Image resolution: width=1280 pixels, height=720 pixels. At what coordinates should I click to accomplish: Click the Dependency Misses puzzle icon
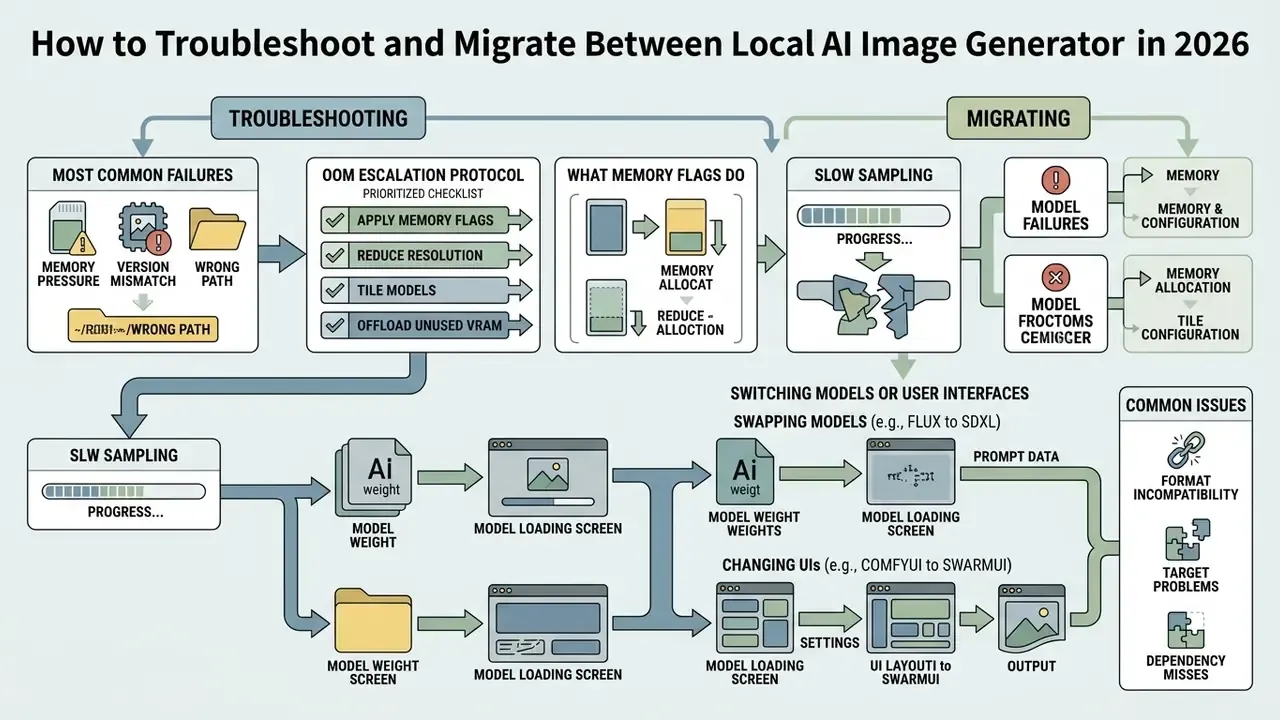pyautogui.click(x=1185, y=632)
